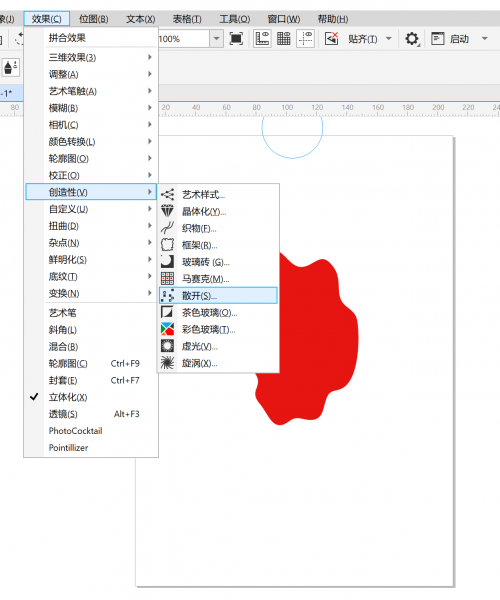The image size is (500, 600).
Task: Click the 贴齐(T) snap button label
Action: (362, 39)
